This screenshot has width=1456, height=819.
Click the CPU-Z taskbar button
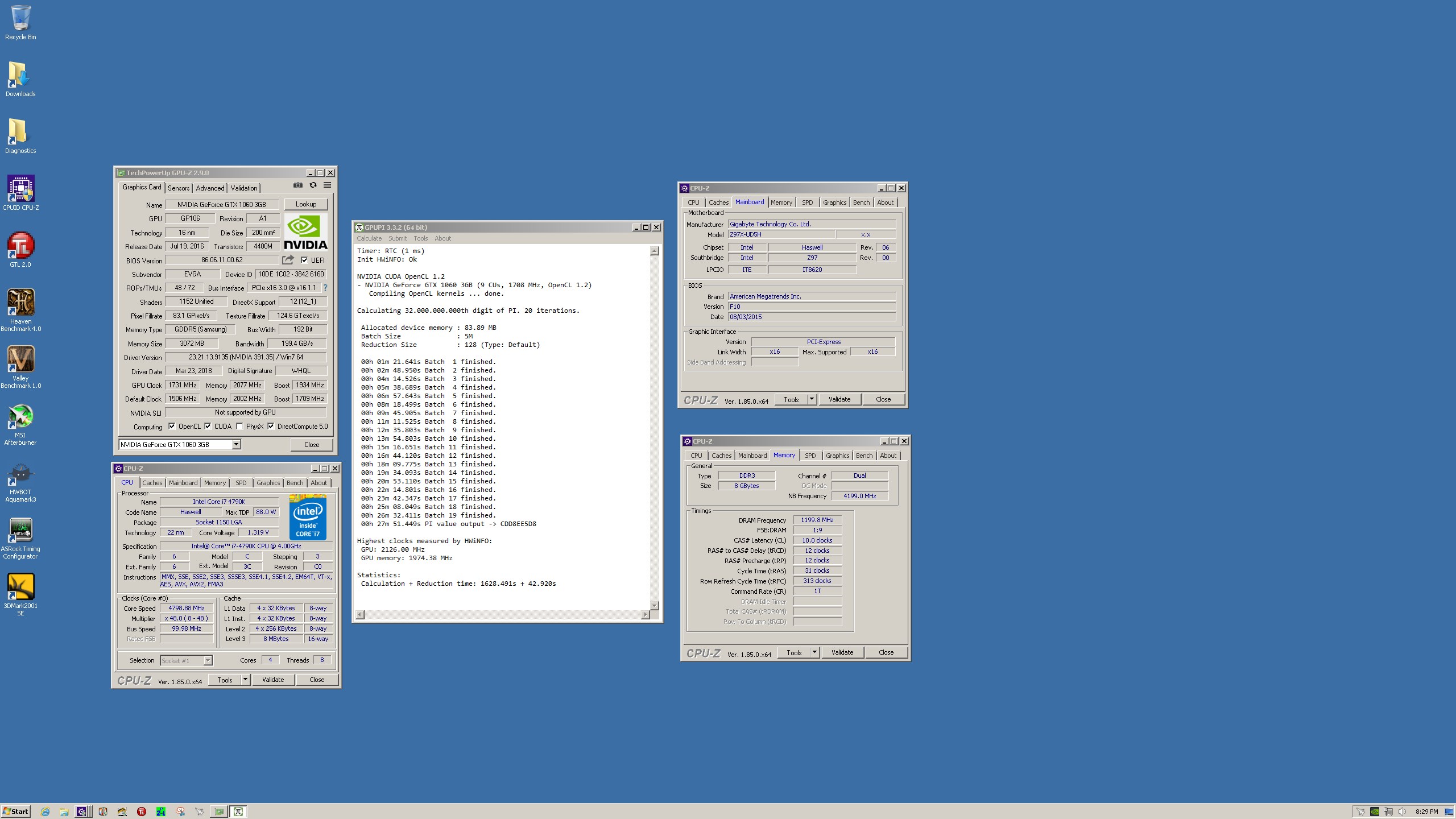pyautogui.click(x=82, y=812)
